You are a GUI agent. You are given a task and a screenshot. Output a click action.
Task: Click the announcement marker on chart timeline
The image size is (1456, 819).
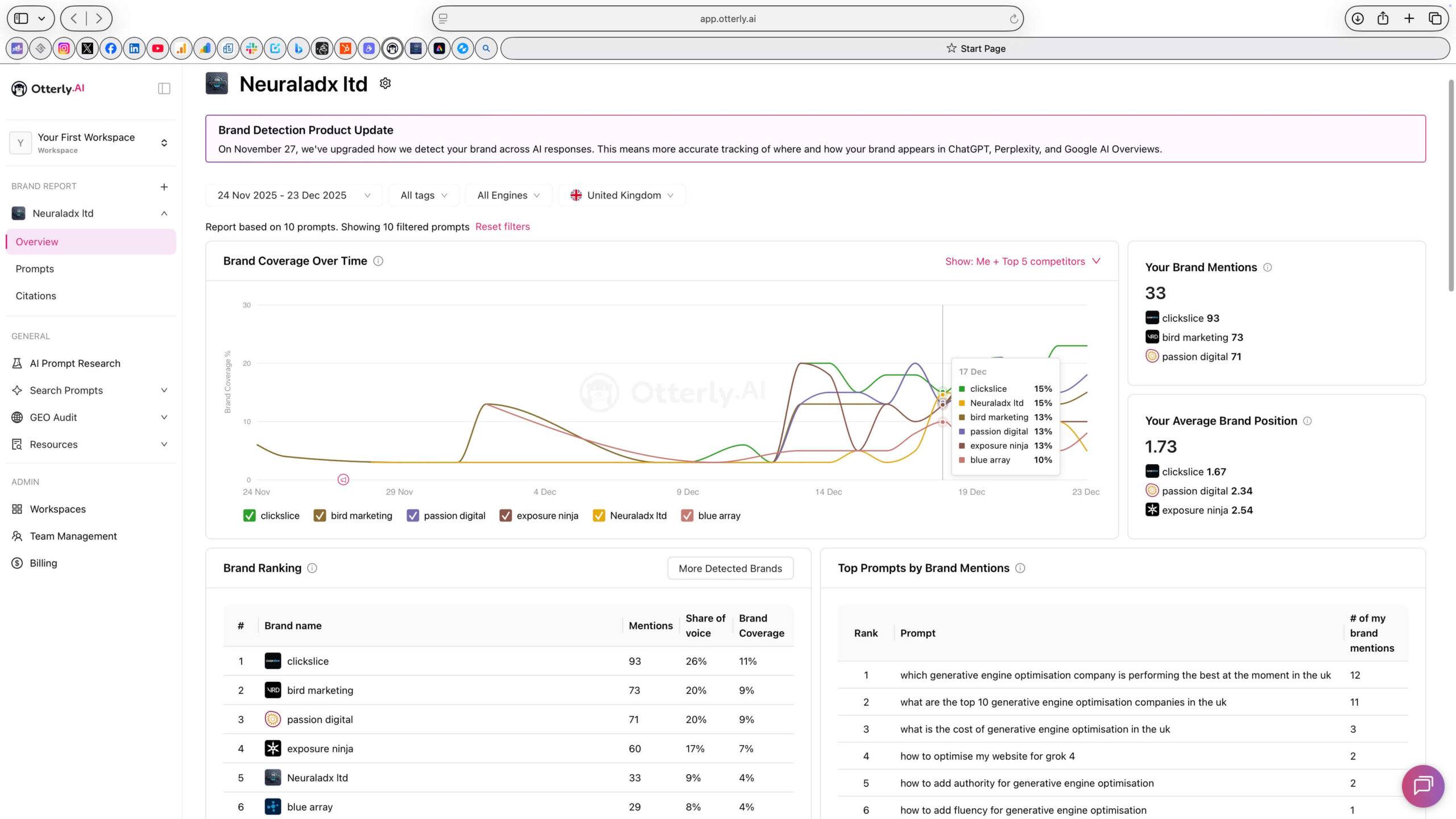pos(343,480)
